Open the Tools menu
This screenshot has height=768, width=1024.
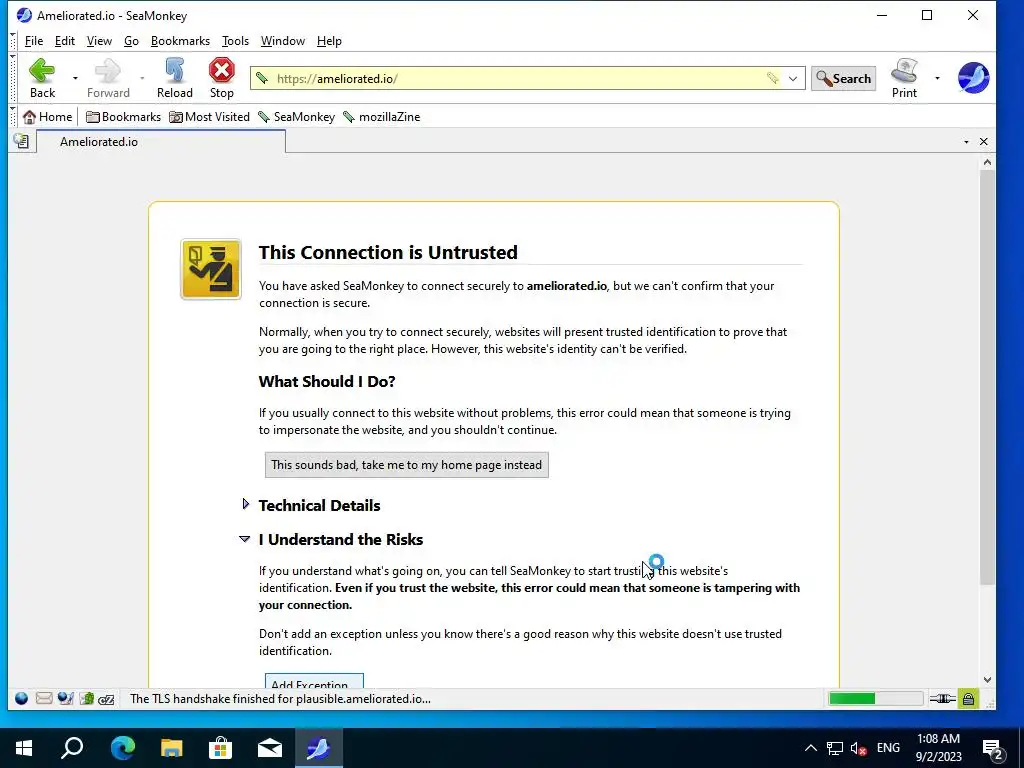235,40
